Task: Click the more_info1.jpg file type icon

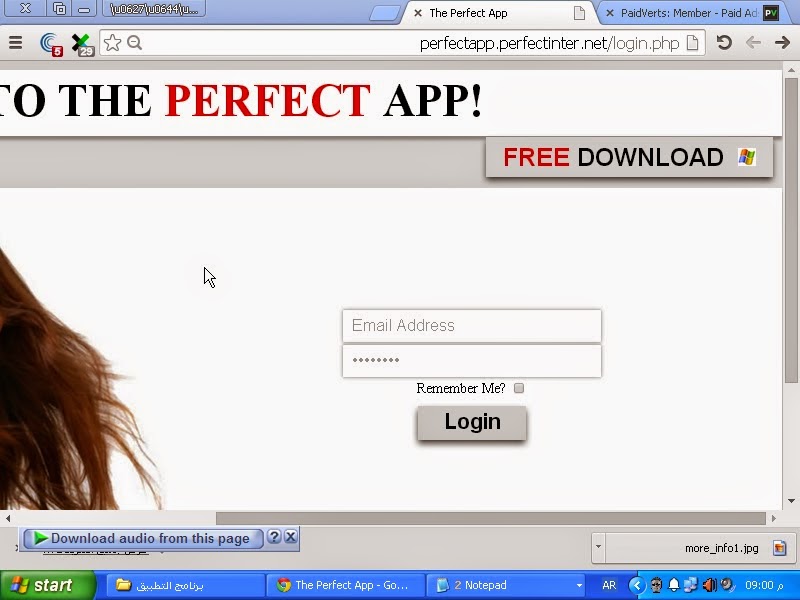Action: (779, 548)
